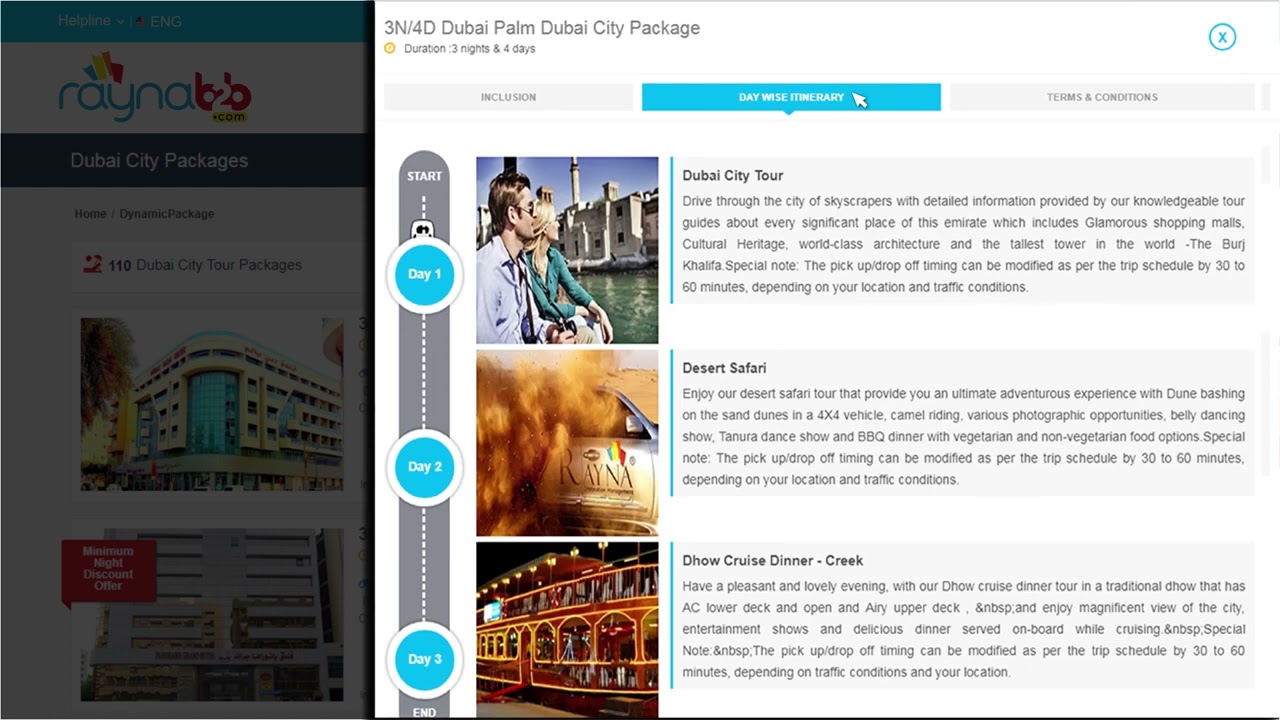Click the Dhow Cruise Dinner - Creek heading
This screenshot has width=1280, height=720.
773,560
